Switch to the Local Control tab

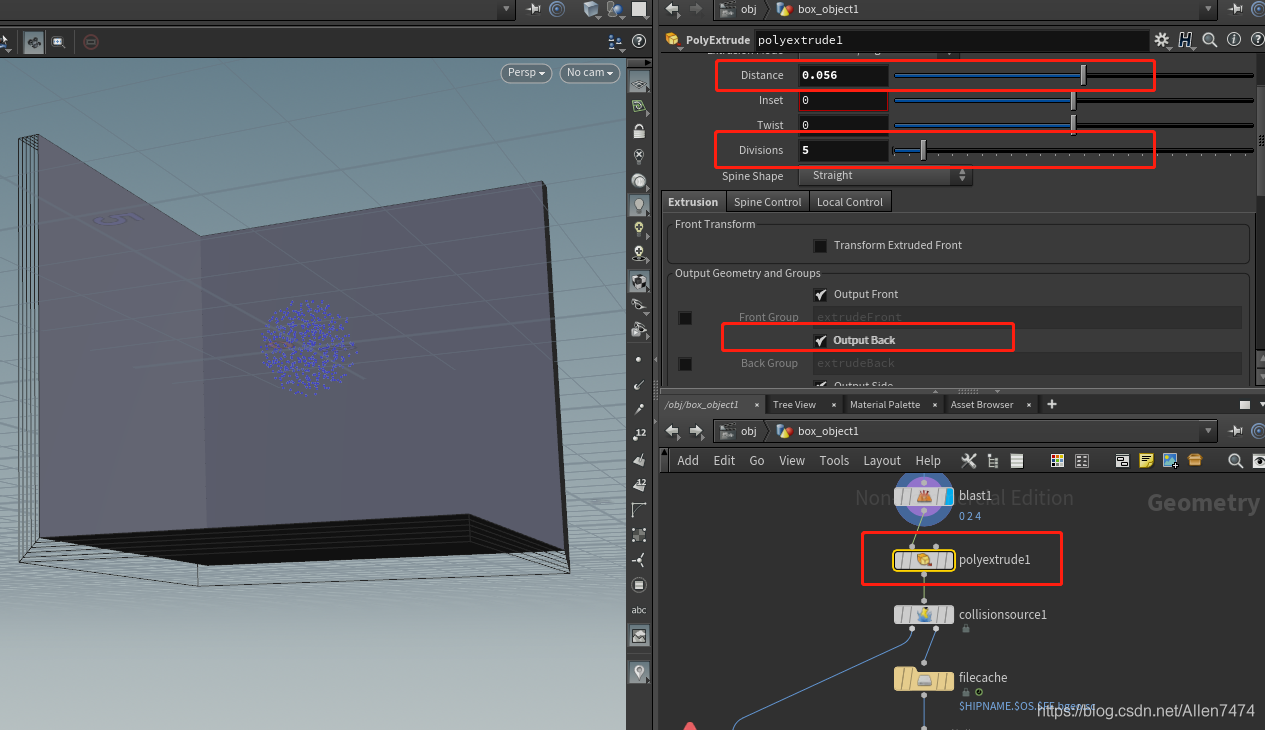(850, 202)
